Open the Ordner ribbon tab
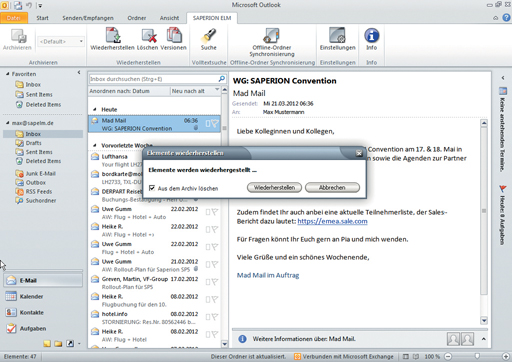512x362 pixels. [x=137, y=18]
